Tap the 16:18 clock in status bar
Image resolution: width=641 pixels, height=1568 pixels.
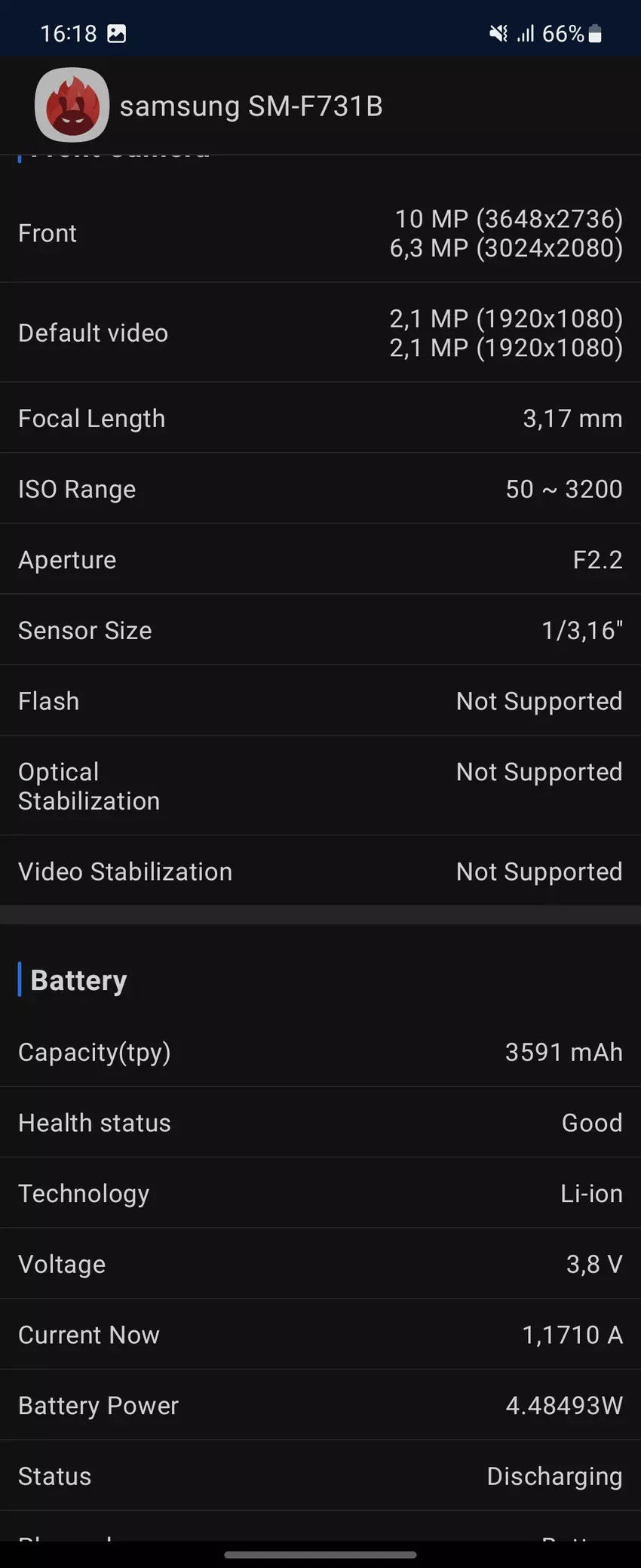pyautogui.click(x=68, y=33)
